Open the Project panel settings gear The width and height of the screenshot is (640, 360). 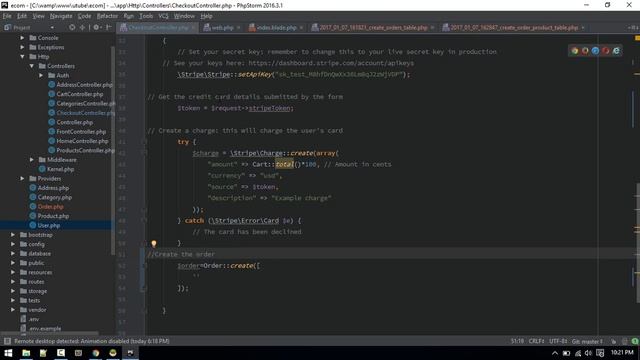click(96, 27)
